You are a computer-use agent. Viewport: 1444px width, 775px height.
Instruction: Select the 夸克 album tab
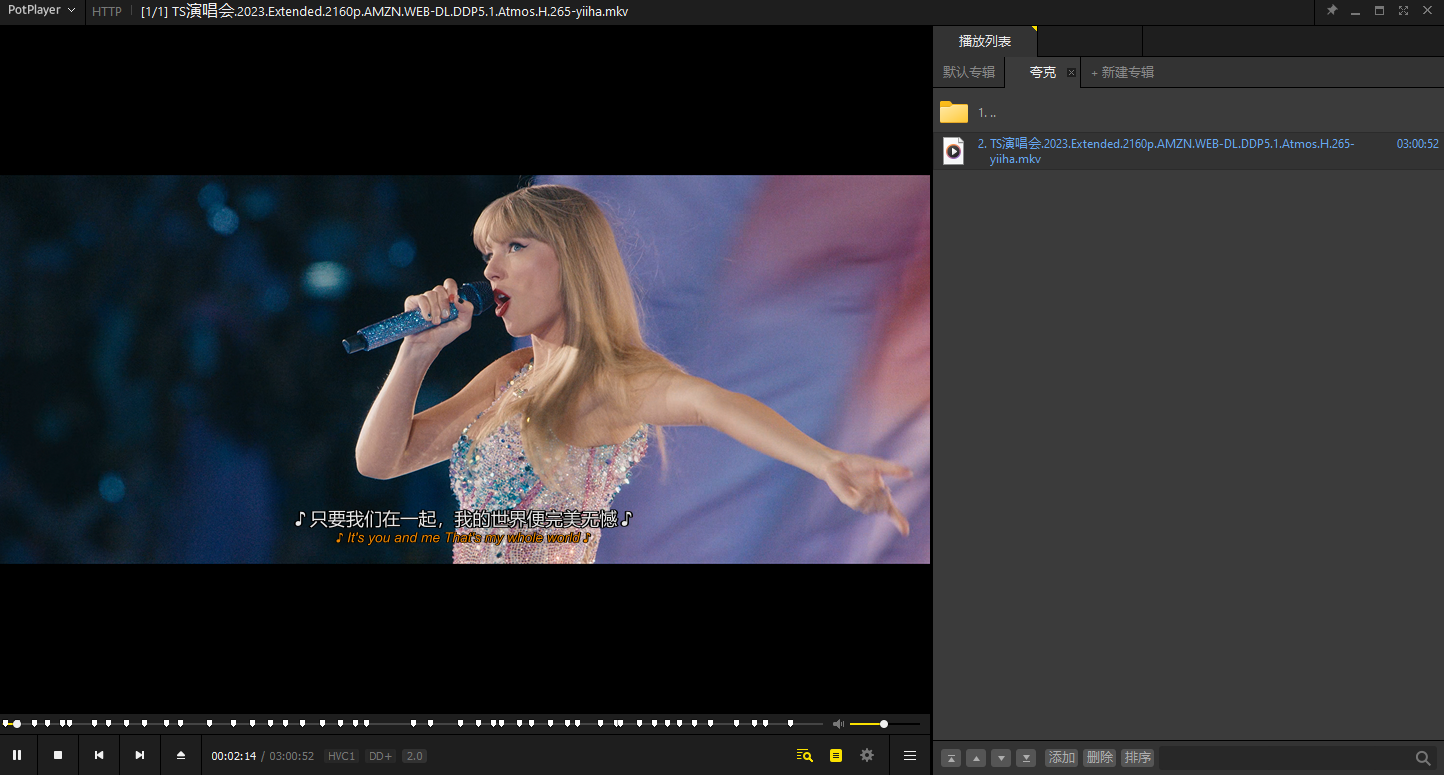click(x=1043, y=72)
